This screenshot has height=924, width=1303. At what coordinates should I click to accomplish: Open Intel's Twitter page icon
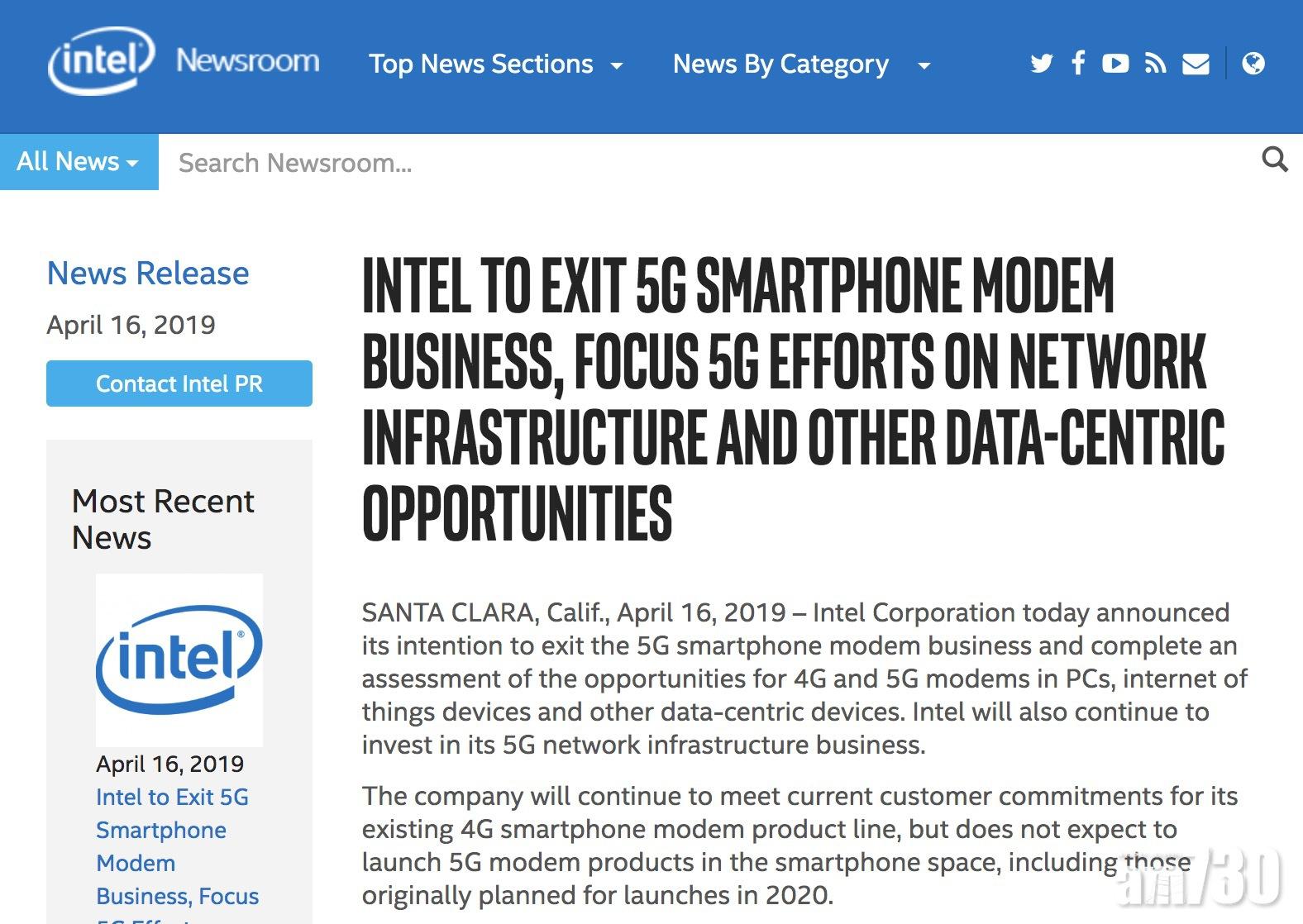1042,64
